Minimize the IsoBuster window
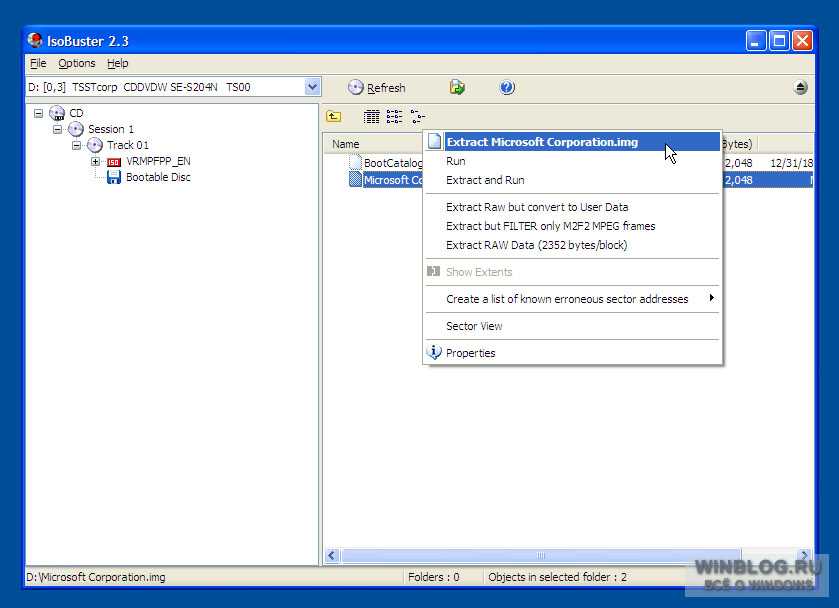 click(756, 41)
